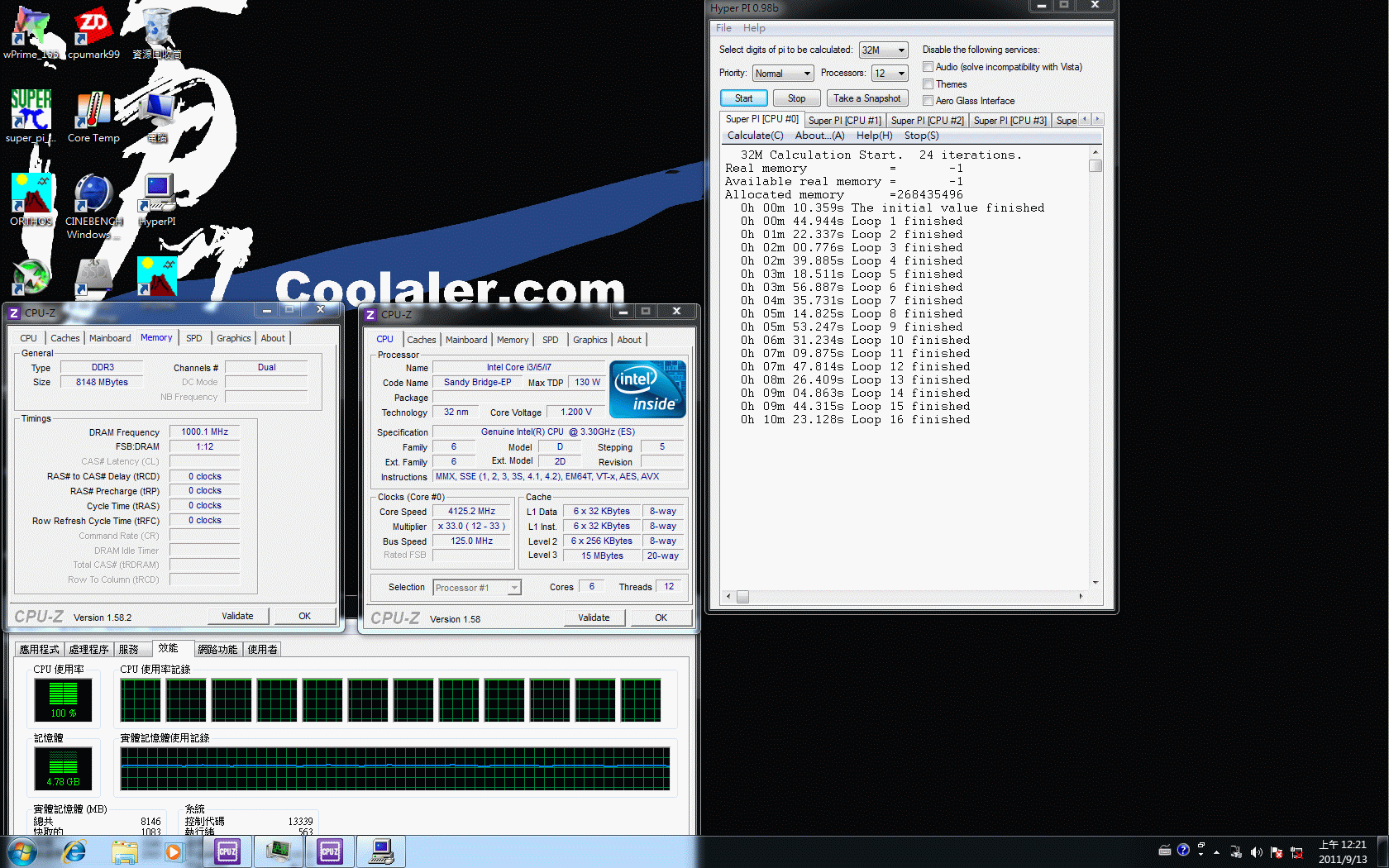Open Internet Explorer from the taskbar

tap(74, 851)
